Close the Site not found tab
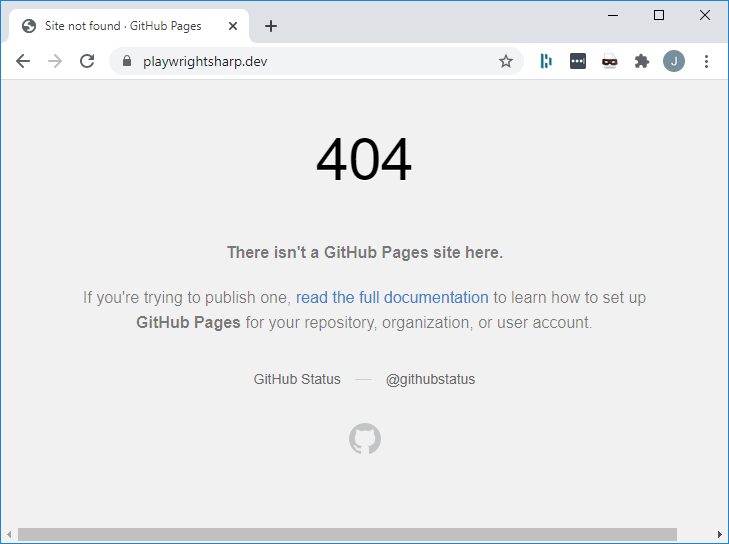Viewport: 729px width, 544px height. click(x=233, y=26)
